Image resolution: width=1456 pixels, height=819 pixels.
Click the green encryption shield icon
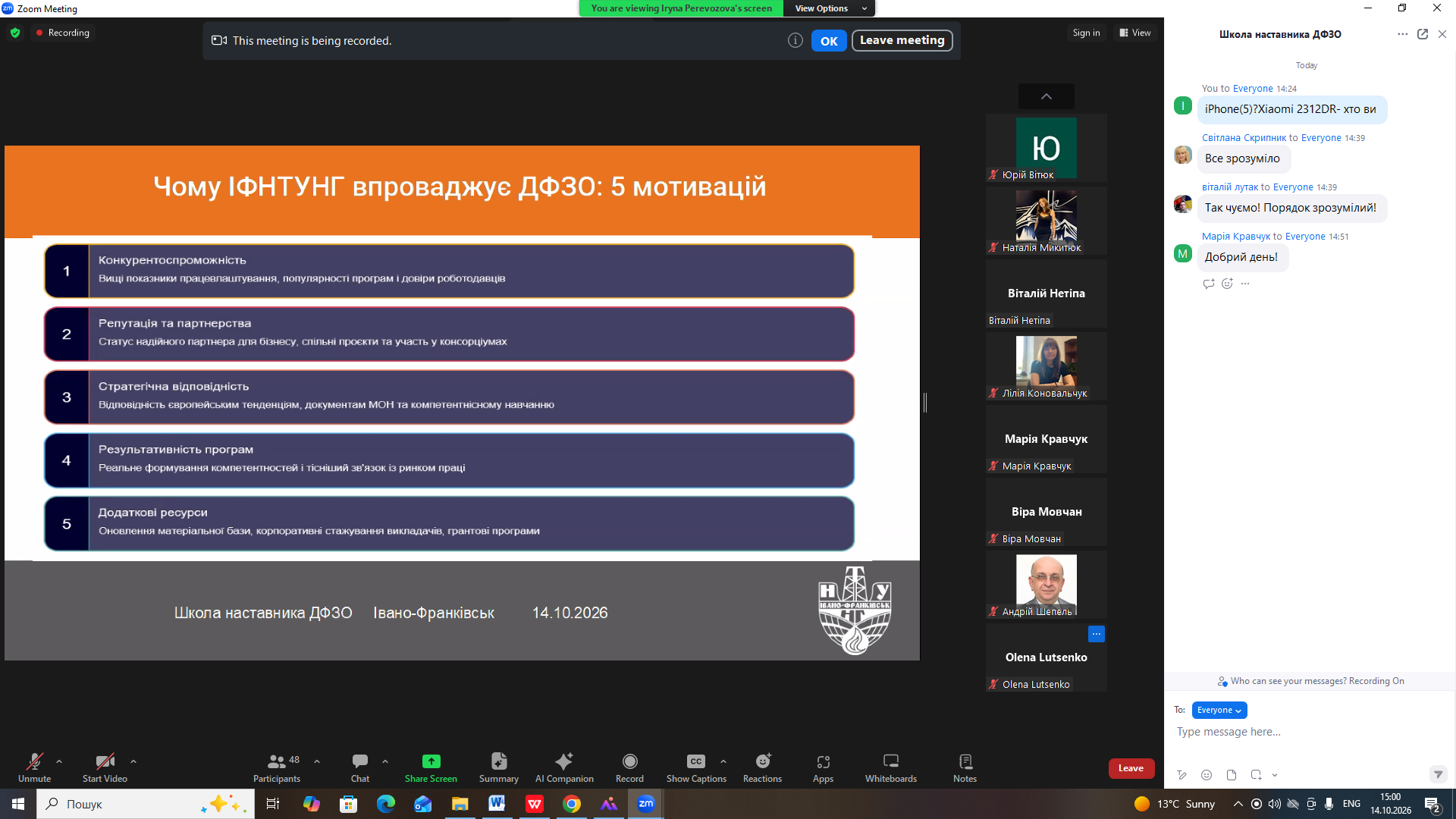tap(15, 33)
